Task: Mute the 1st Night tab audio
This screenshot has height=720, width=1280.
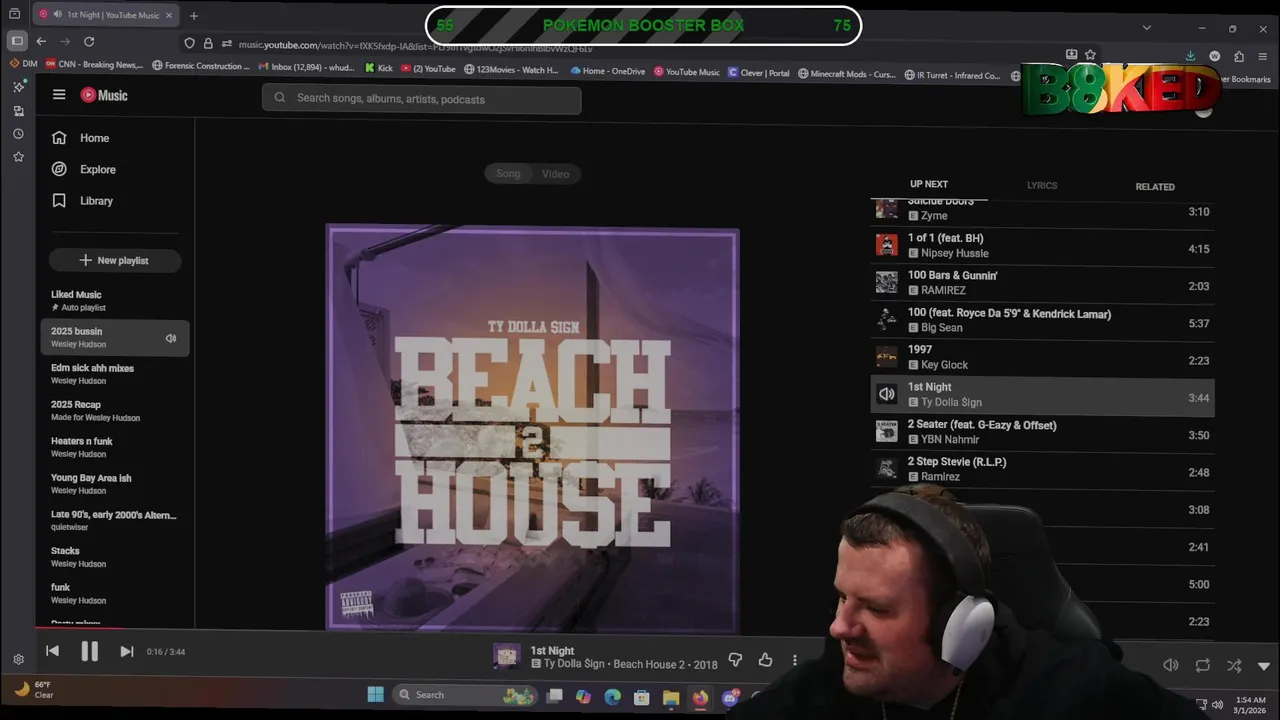Action: (57, 15)
